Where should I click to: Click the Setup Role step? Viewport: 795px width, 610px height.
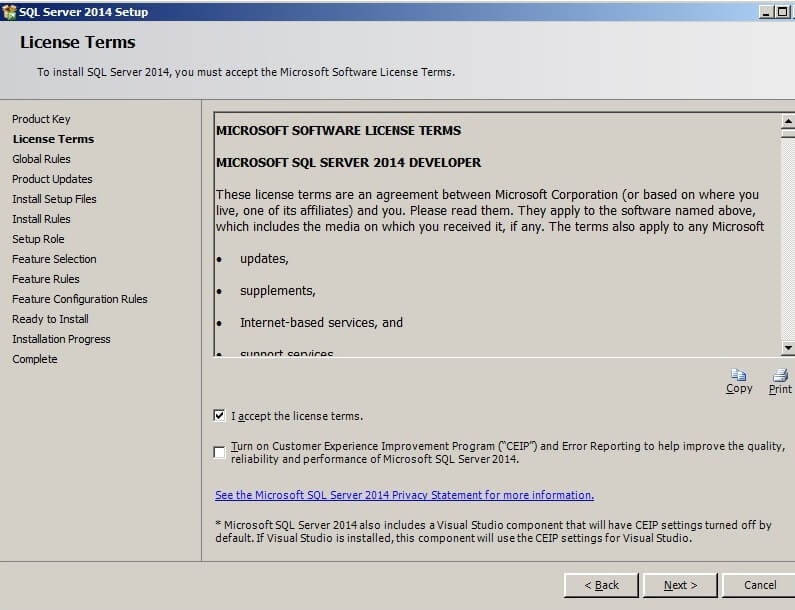coord(38,239)
